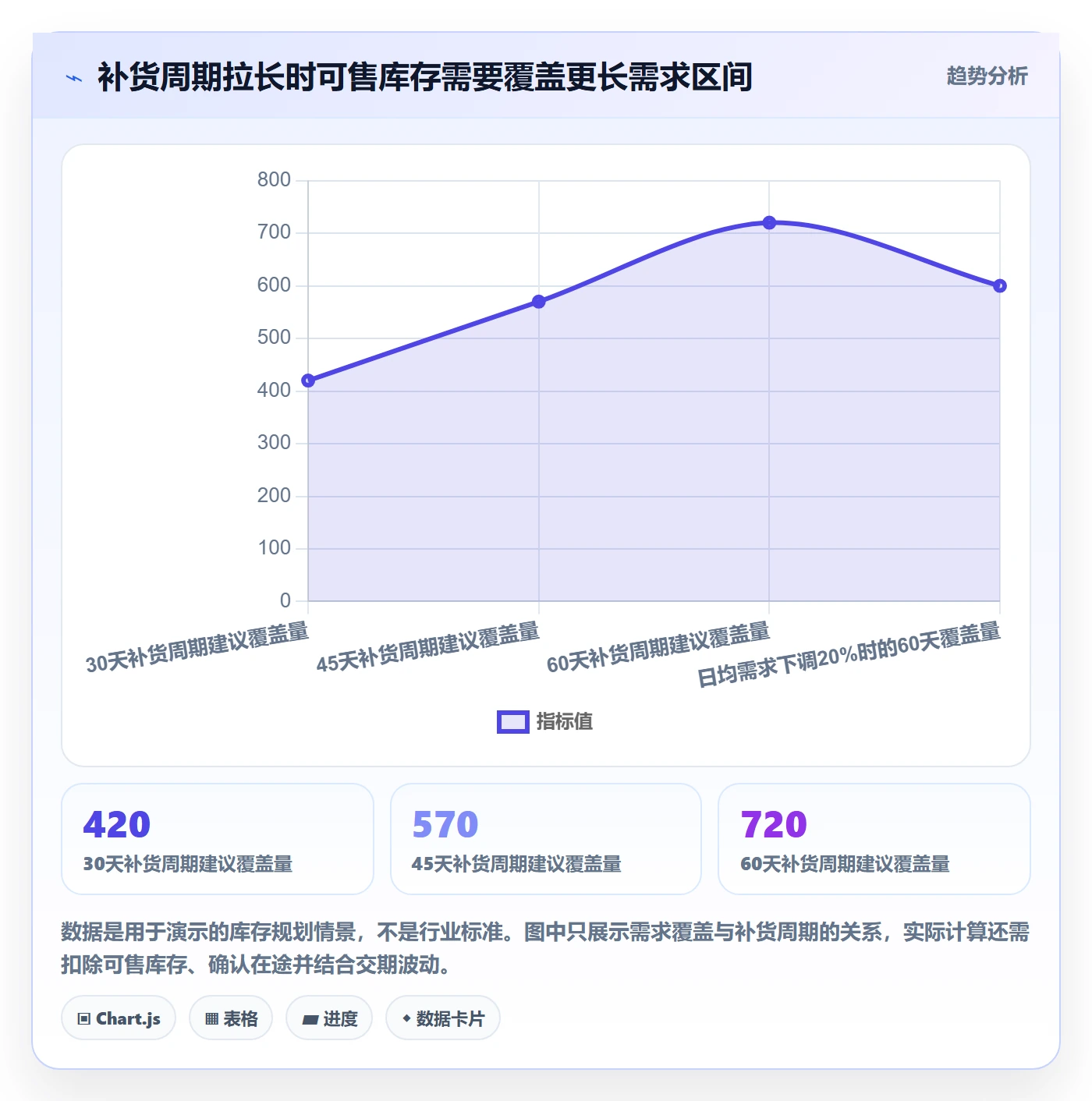Click the Chart.js tag icon

click(84, 1018)
